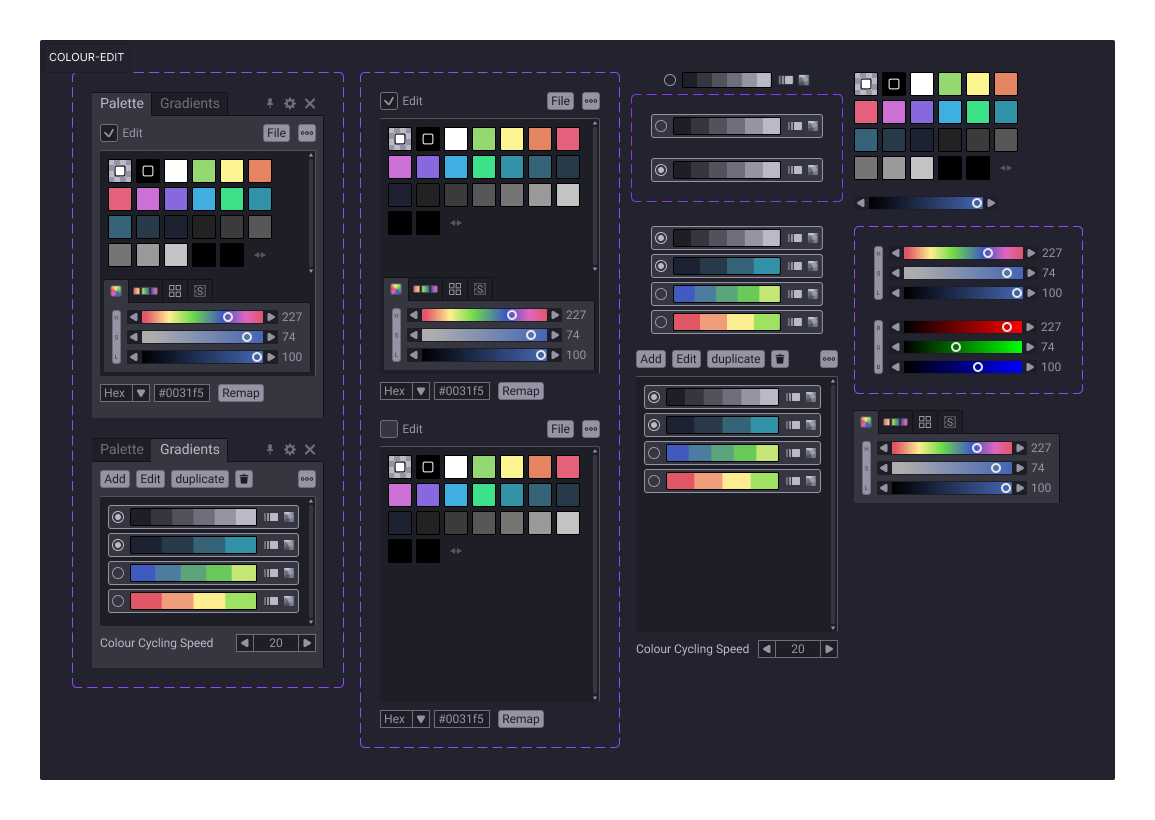
Task: Switch to Gradients tab beside the active Palette tab
Action: coord(190,104)
